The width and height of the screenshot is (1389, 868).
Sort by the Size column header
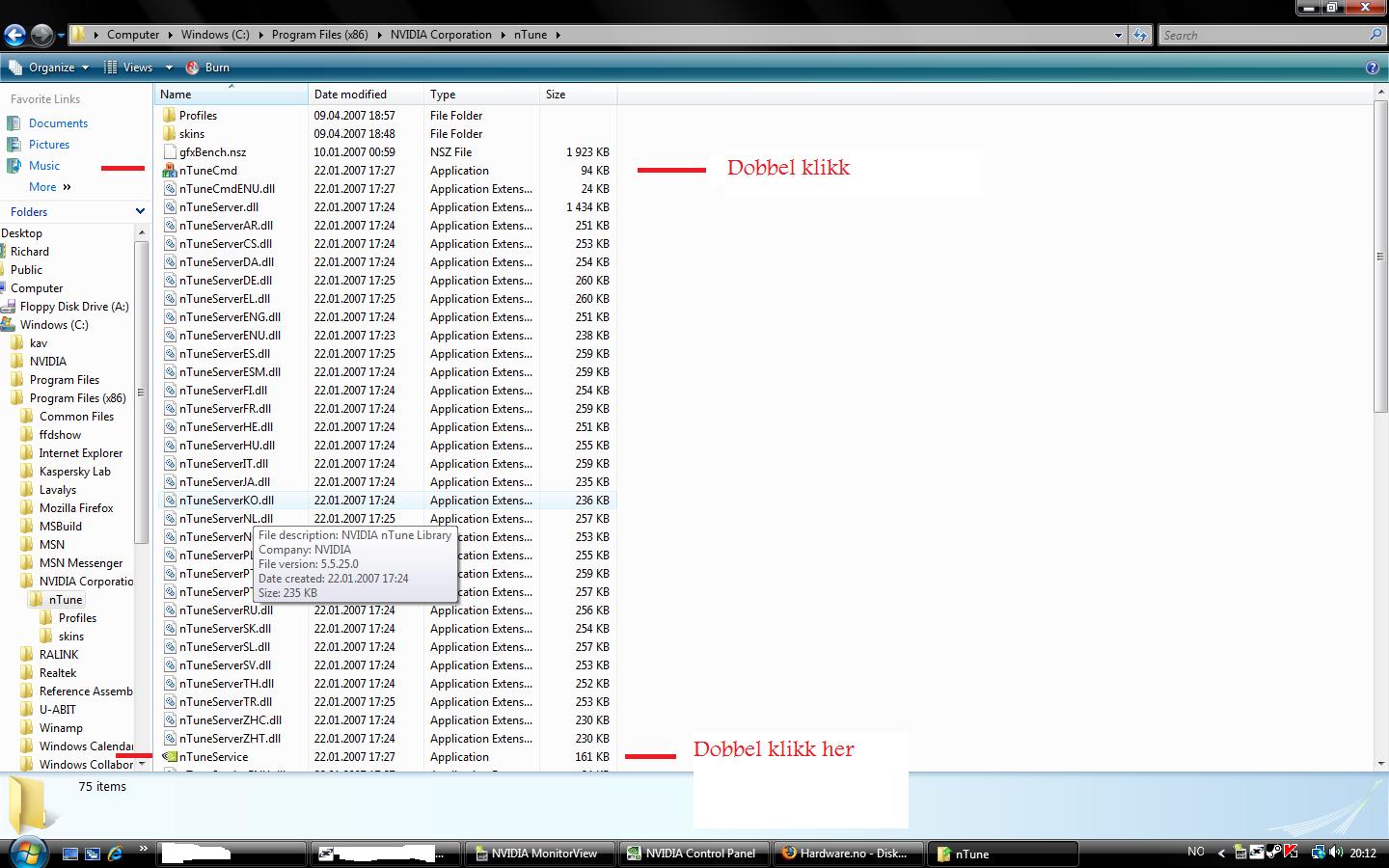(579, 95)
